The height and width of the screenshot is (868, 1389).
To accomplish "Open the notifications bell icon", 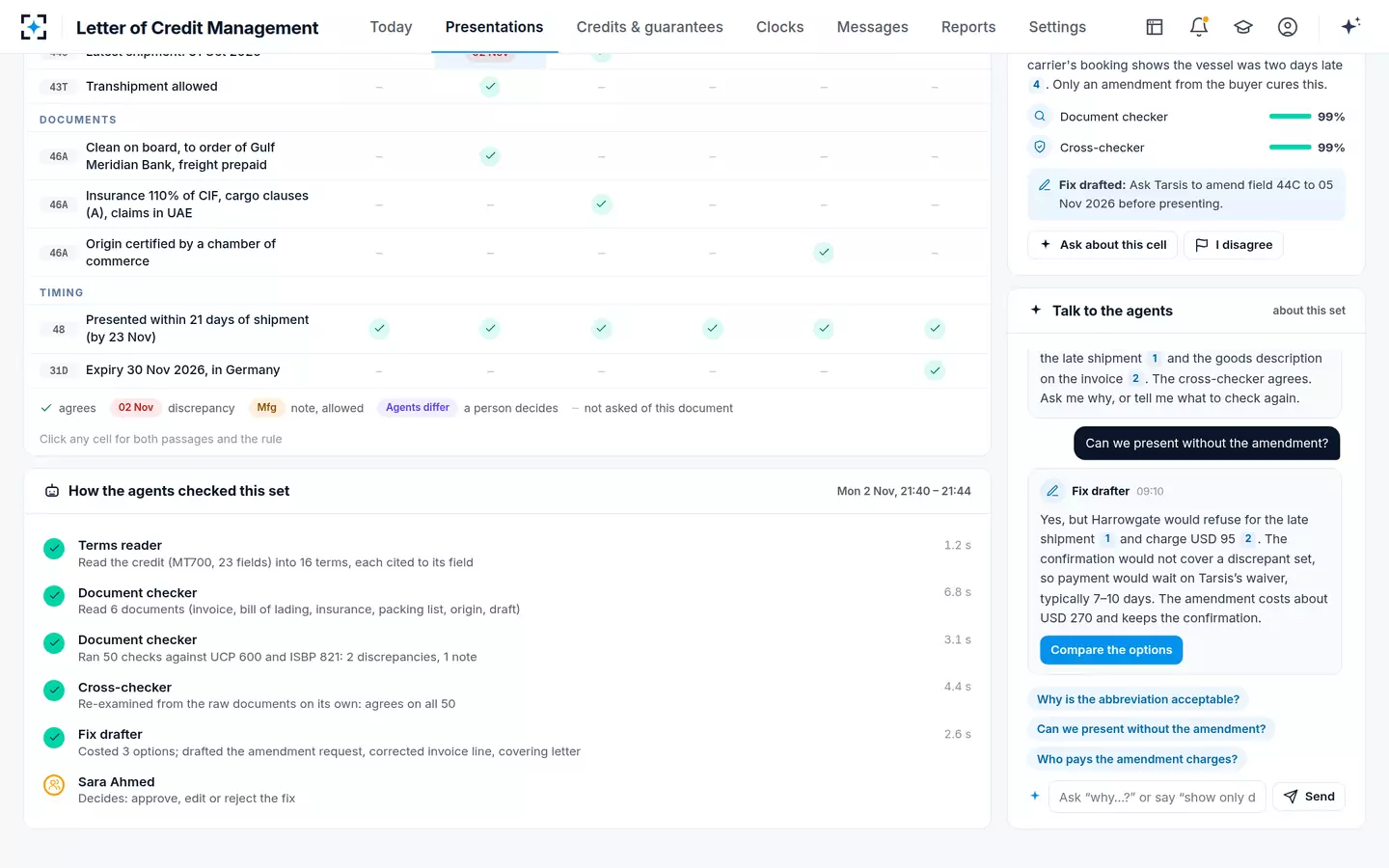I will coord(1199,27).
